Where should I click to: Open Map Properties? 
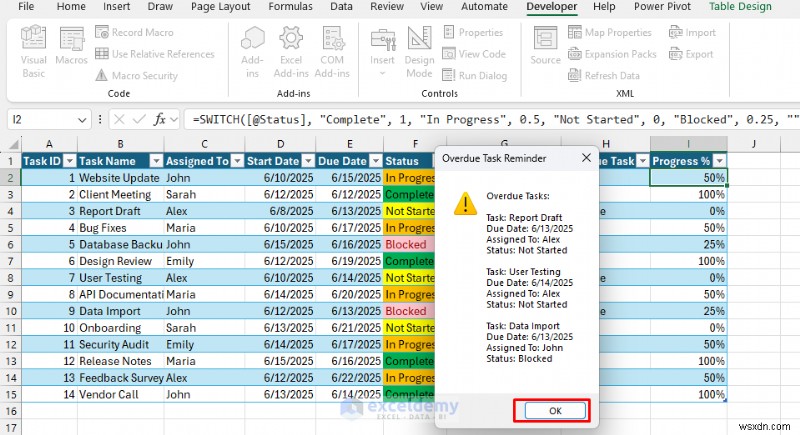610,32
